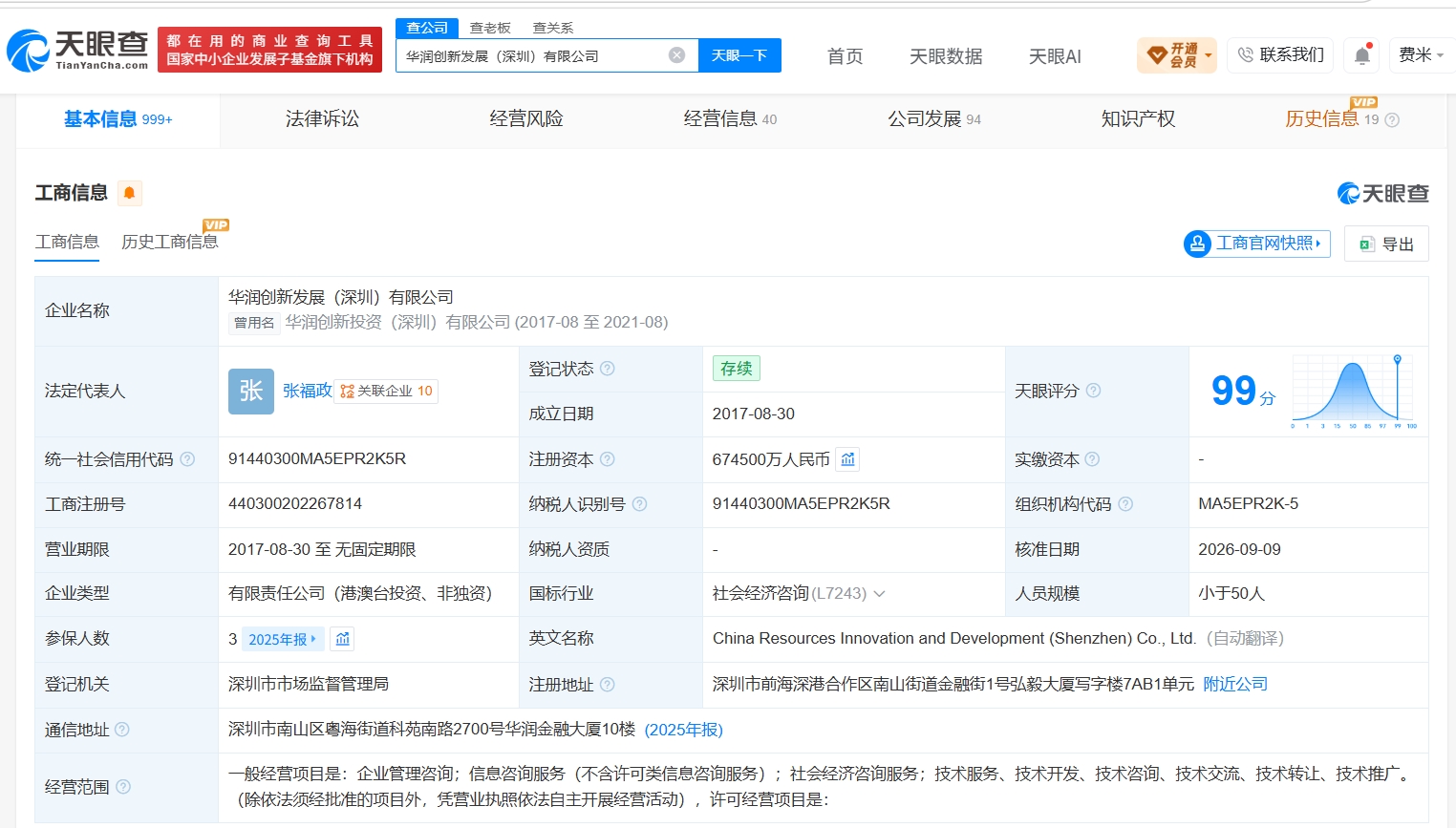Select the 工商信息 sub-tab
Image resolution: width=1456 pixels, height=828 pixels.
[x=67, y=243]
